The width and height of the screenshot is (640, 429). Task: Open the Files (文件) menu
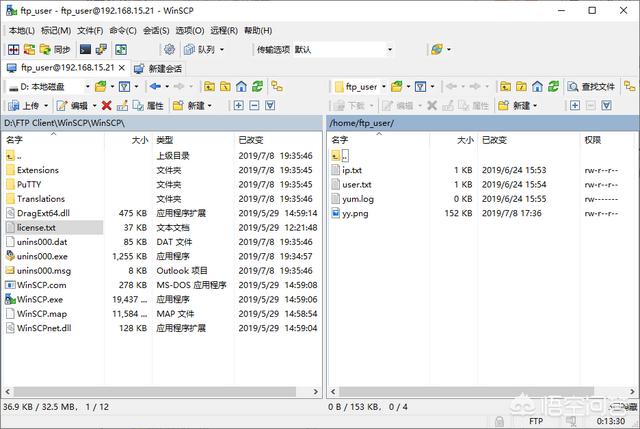point(90,31)
